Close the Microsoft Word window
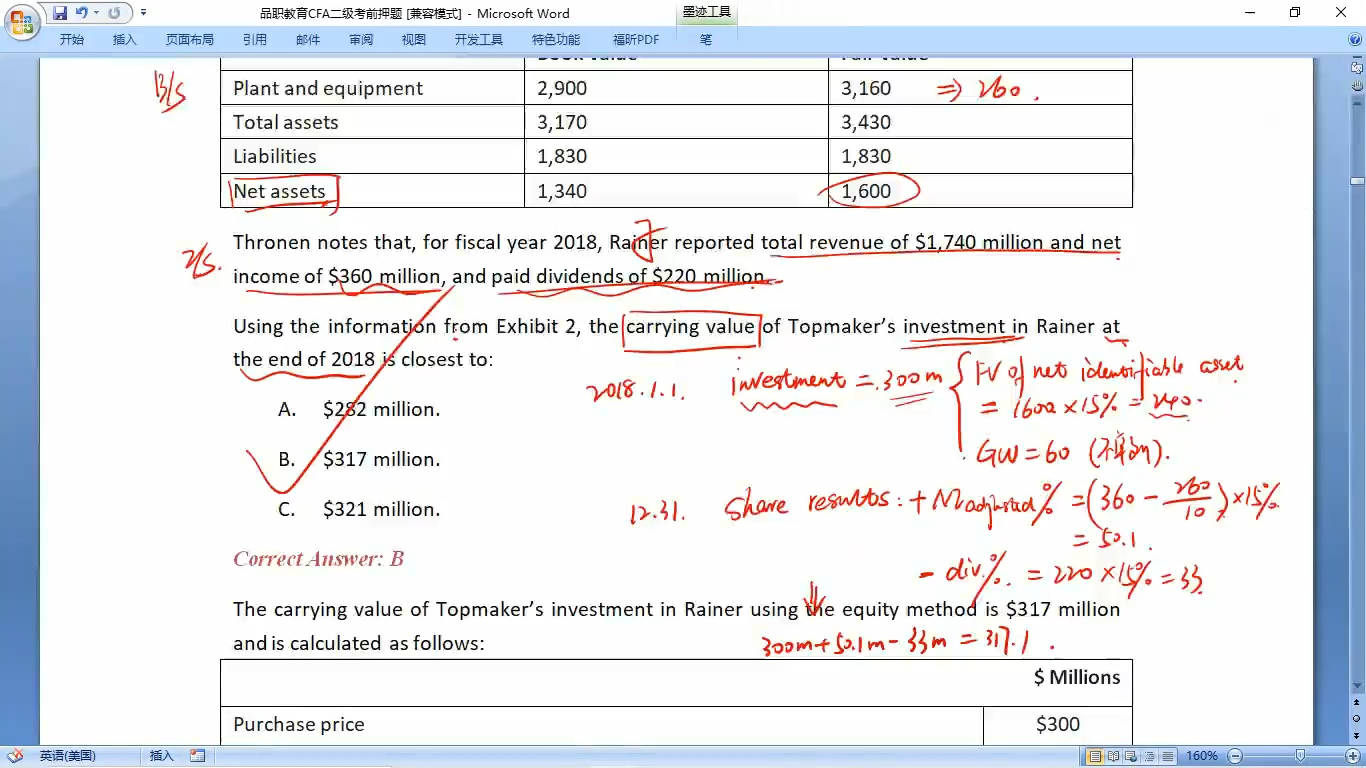The image size is (1366, 768). 1341,13
